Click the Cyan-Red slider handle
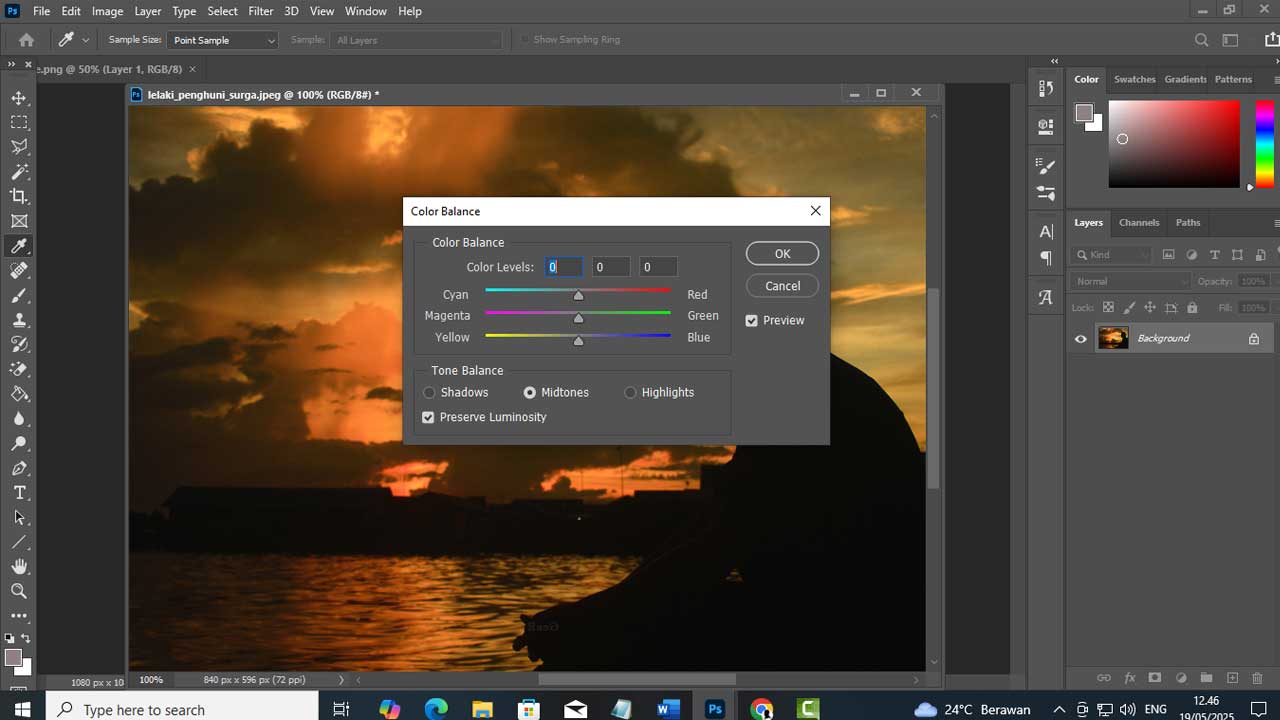1280x720 pixels. tap(578, 296)
